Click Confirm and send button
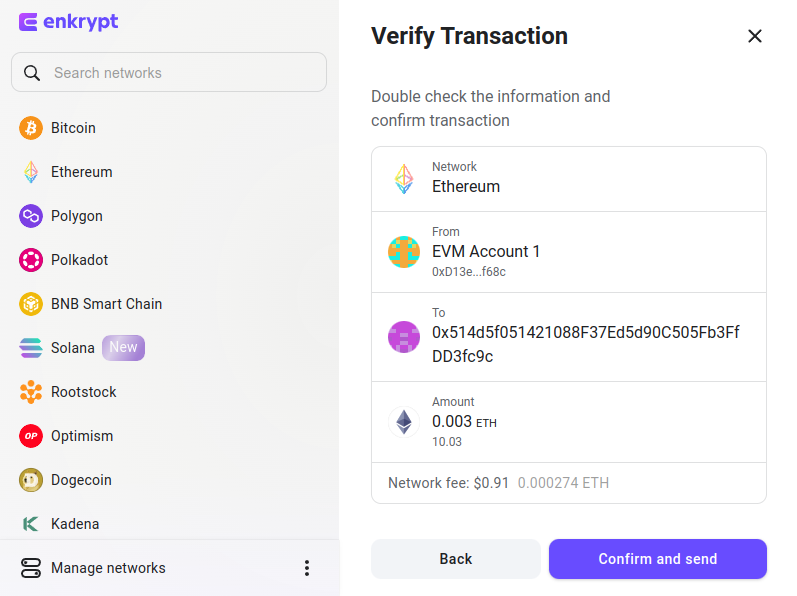 (x=658, y=559)
